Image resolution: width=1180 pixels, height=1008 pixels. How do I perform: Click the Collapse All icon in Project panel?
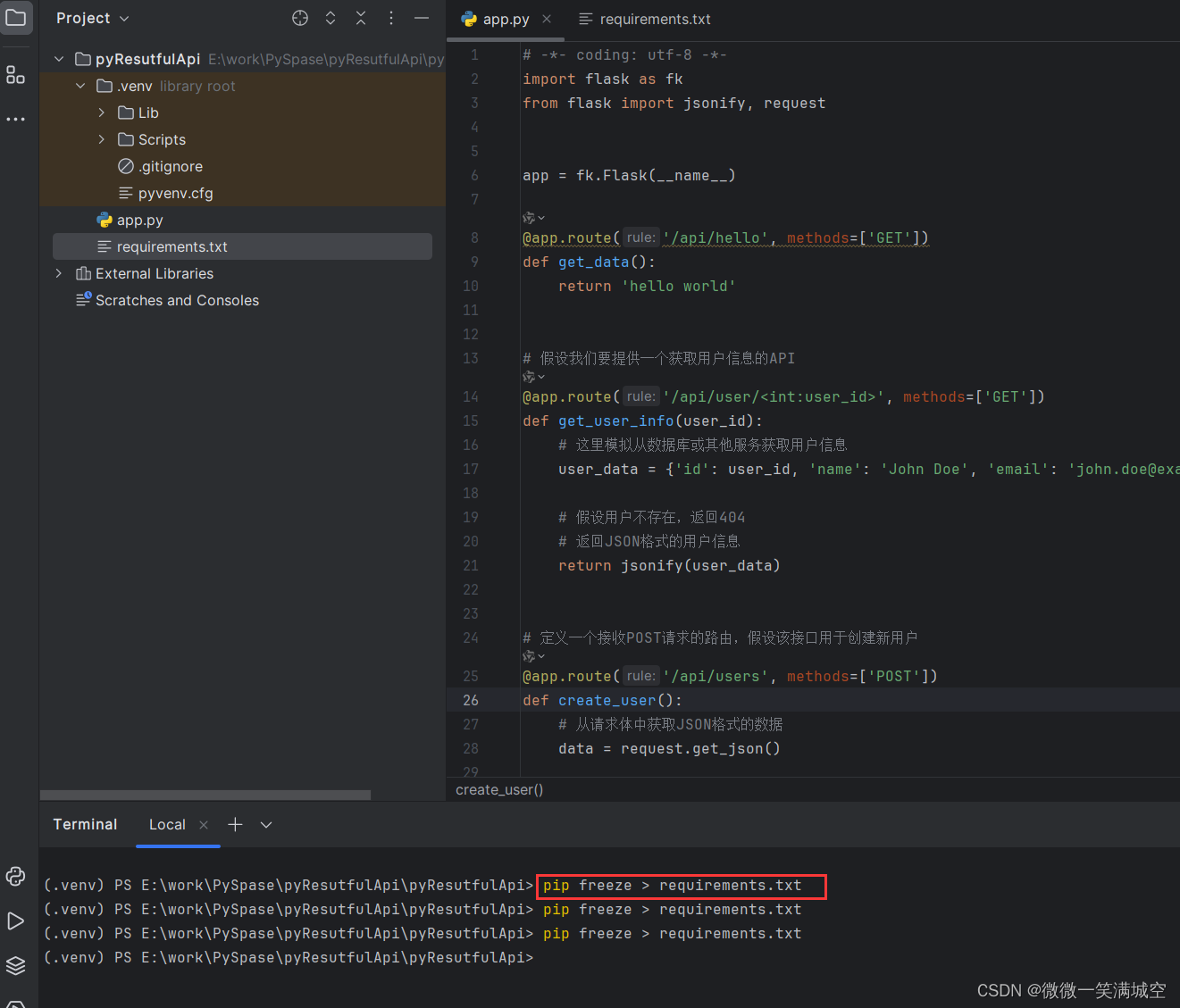tap(361, 18)
